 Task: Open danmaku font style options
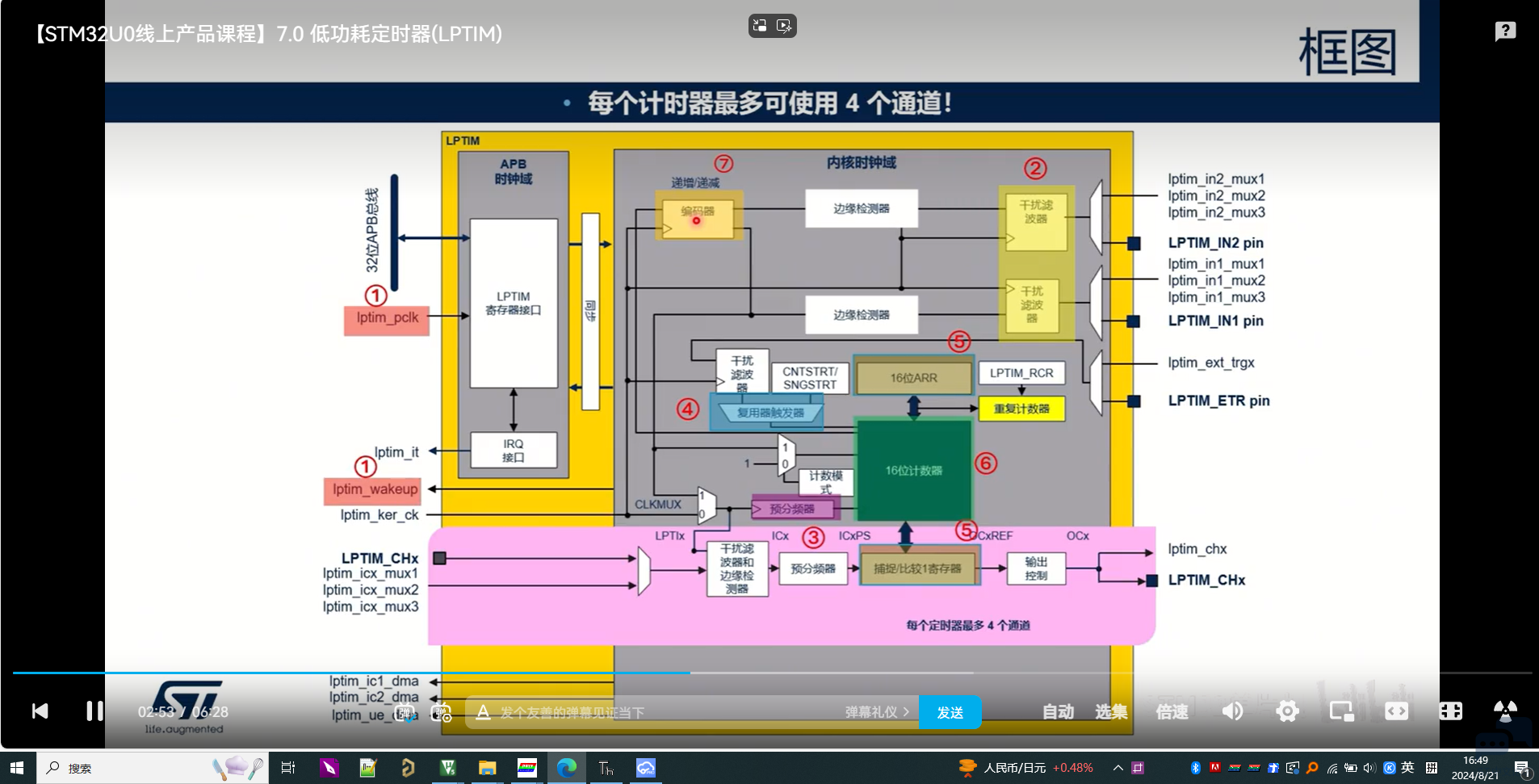pos(483,712)
